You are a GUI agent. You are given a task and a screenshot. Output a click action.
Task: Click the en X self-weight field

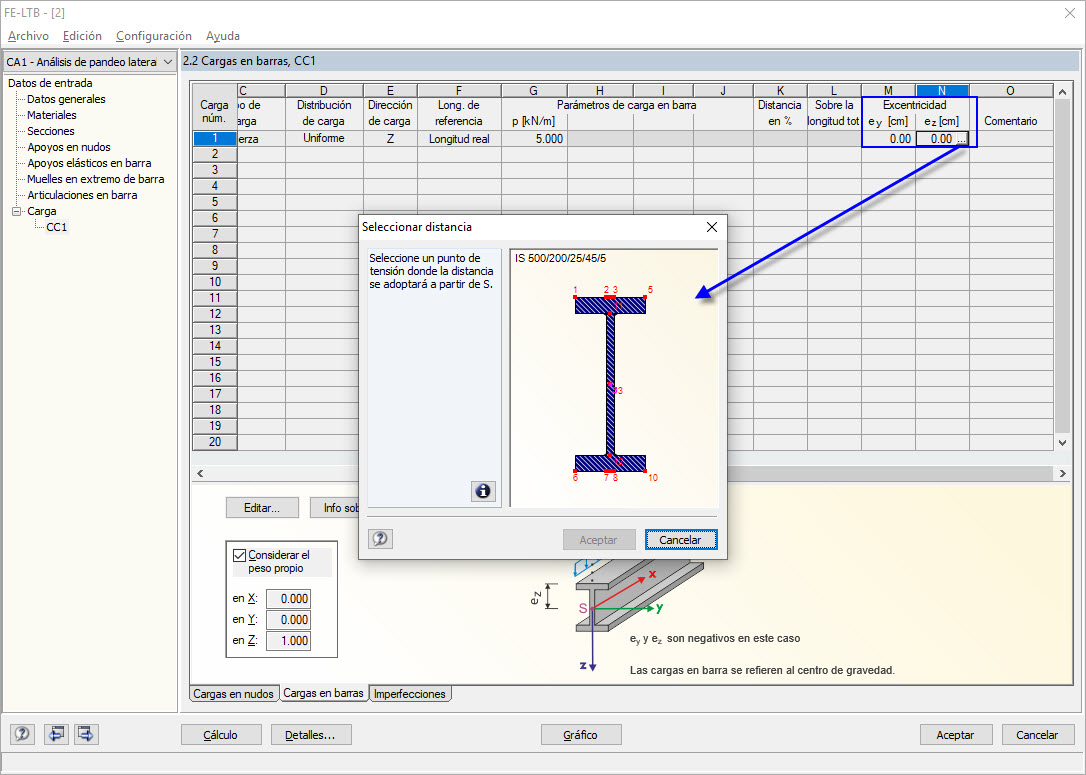click(288, 598)
